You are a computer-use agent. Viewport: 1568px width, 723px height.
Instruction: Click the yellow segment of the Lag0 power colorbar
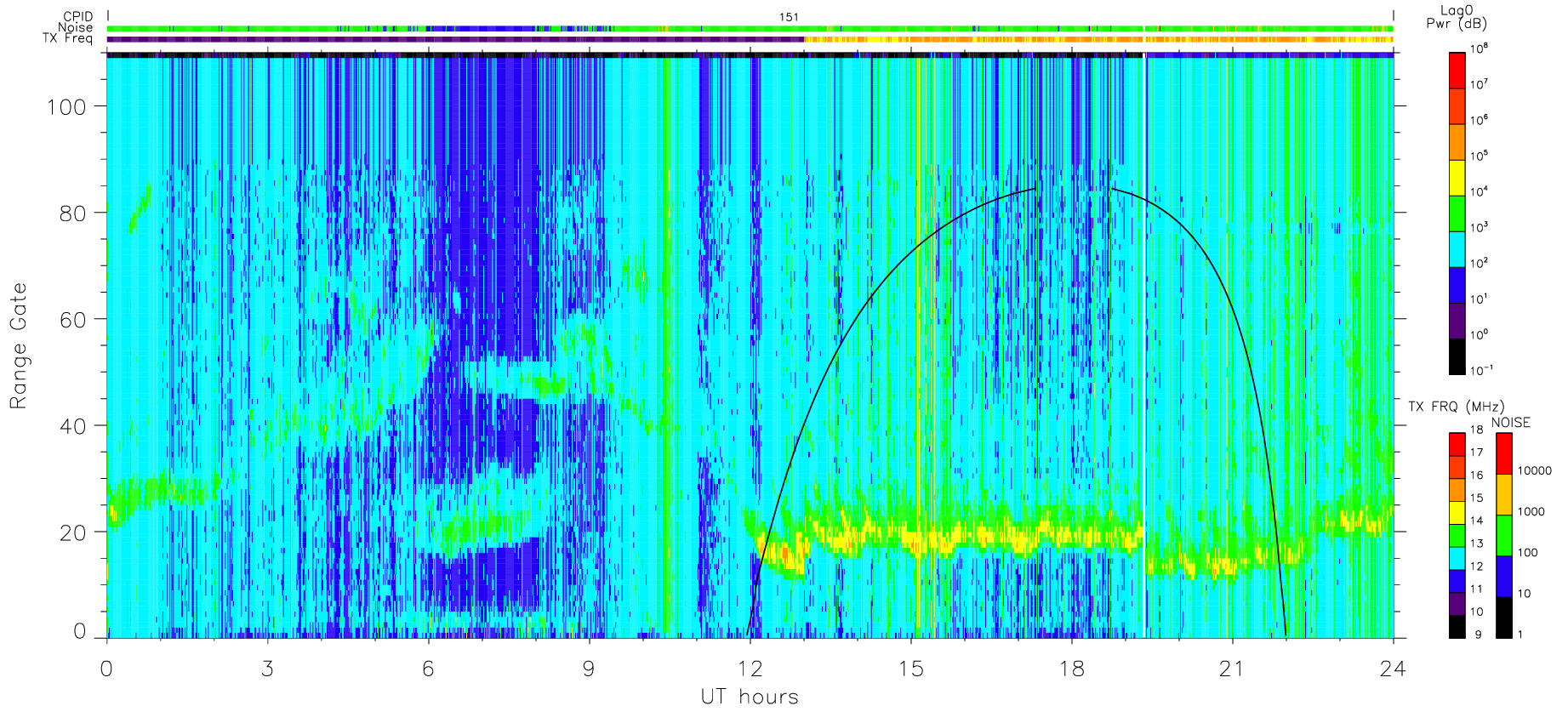[1457, 178]
